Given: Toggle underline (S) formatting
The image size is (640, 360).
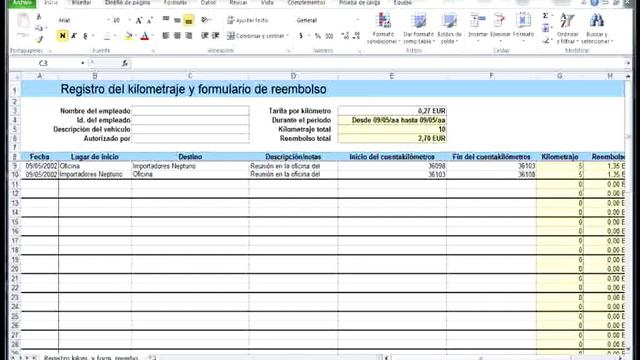Looking at the screenshot, I should [x=85, y=36].
